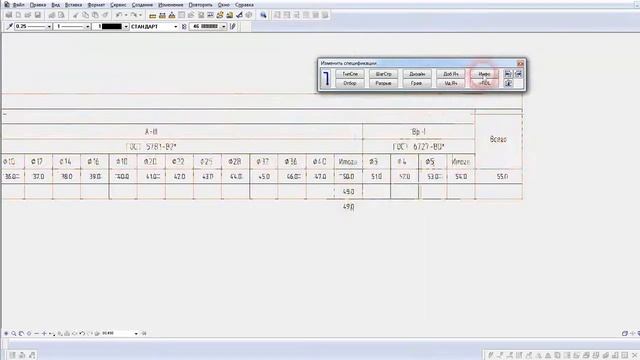Screen dimensions: 640x360
Task: Open the Создание menu
Action: pos(142,5)
